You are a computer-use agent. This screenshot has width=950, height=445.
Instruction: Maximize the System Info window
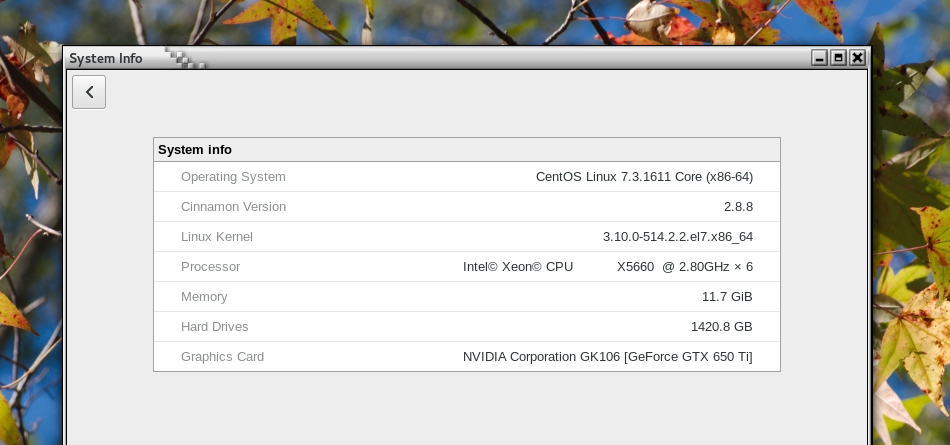(839, 58)
